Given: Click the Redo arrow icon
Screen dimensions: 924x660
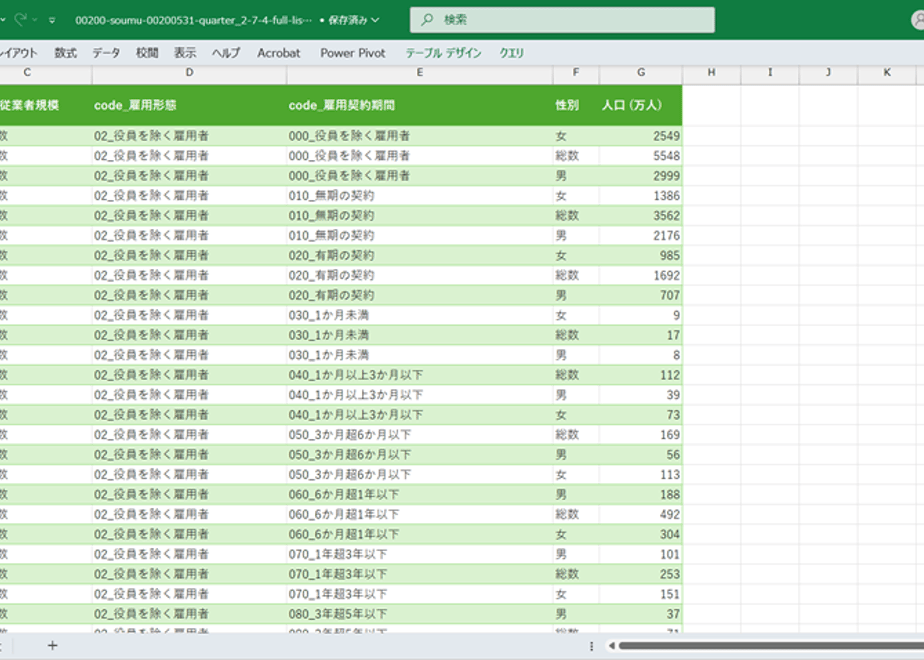Looking at the screenshot, I should click(x=21, y=19).
